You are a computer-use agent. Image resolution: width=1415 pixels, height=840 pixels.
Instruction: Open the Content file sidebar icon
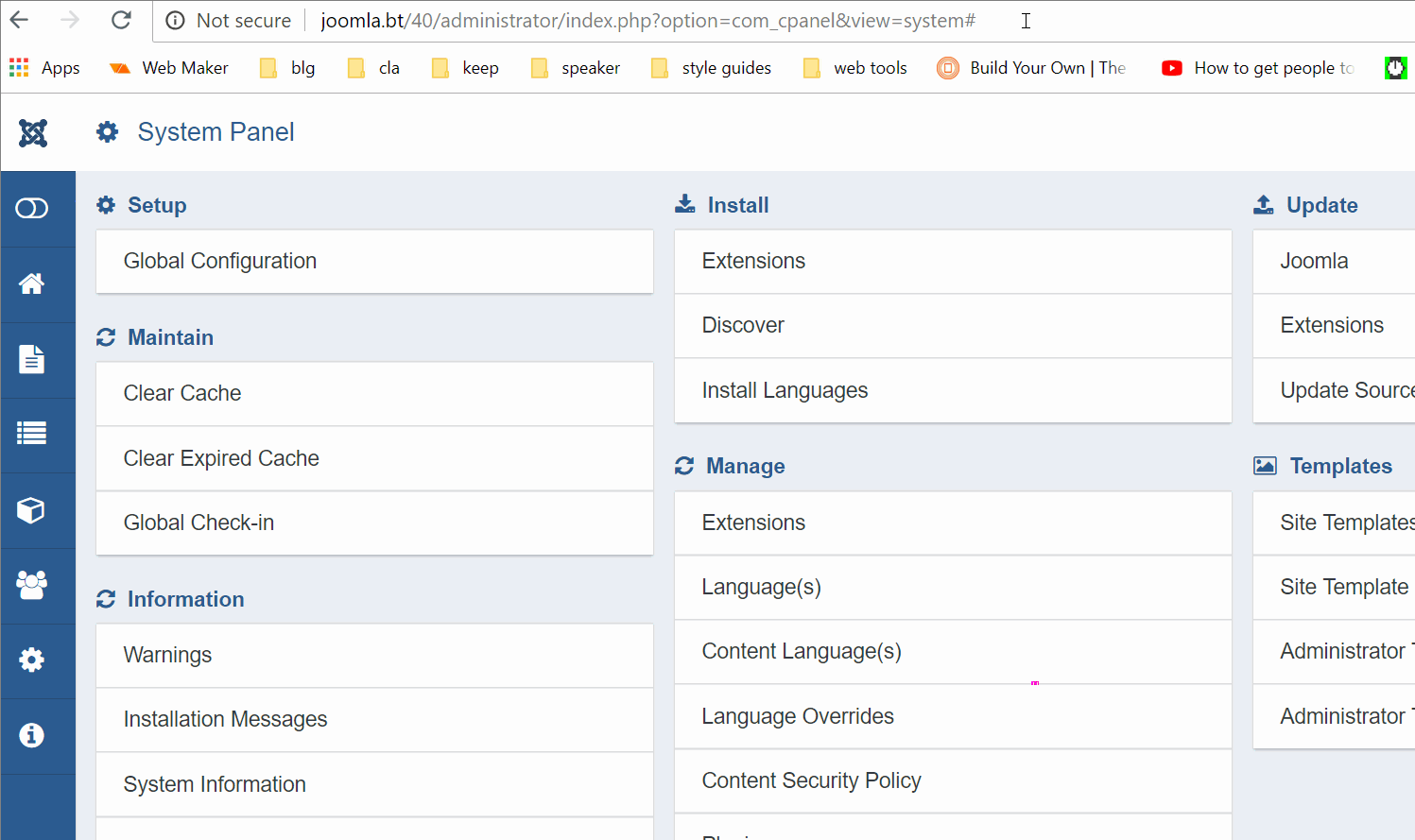click(x=32, y=359)
